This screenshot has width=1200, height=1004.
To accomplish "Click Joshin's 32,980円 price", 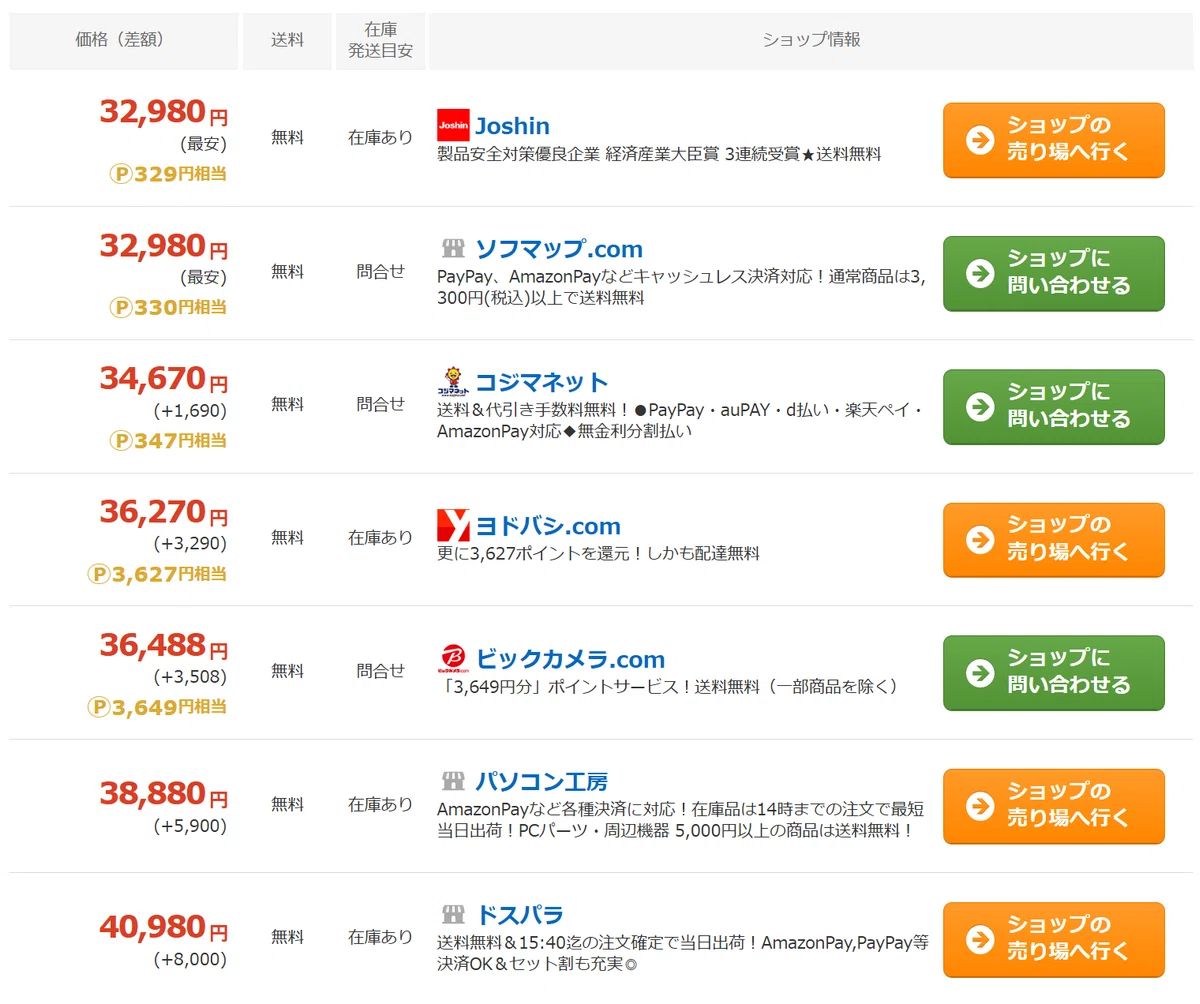I will 164,111.
